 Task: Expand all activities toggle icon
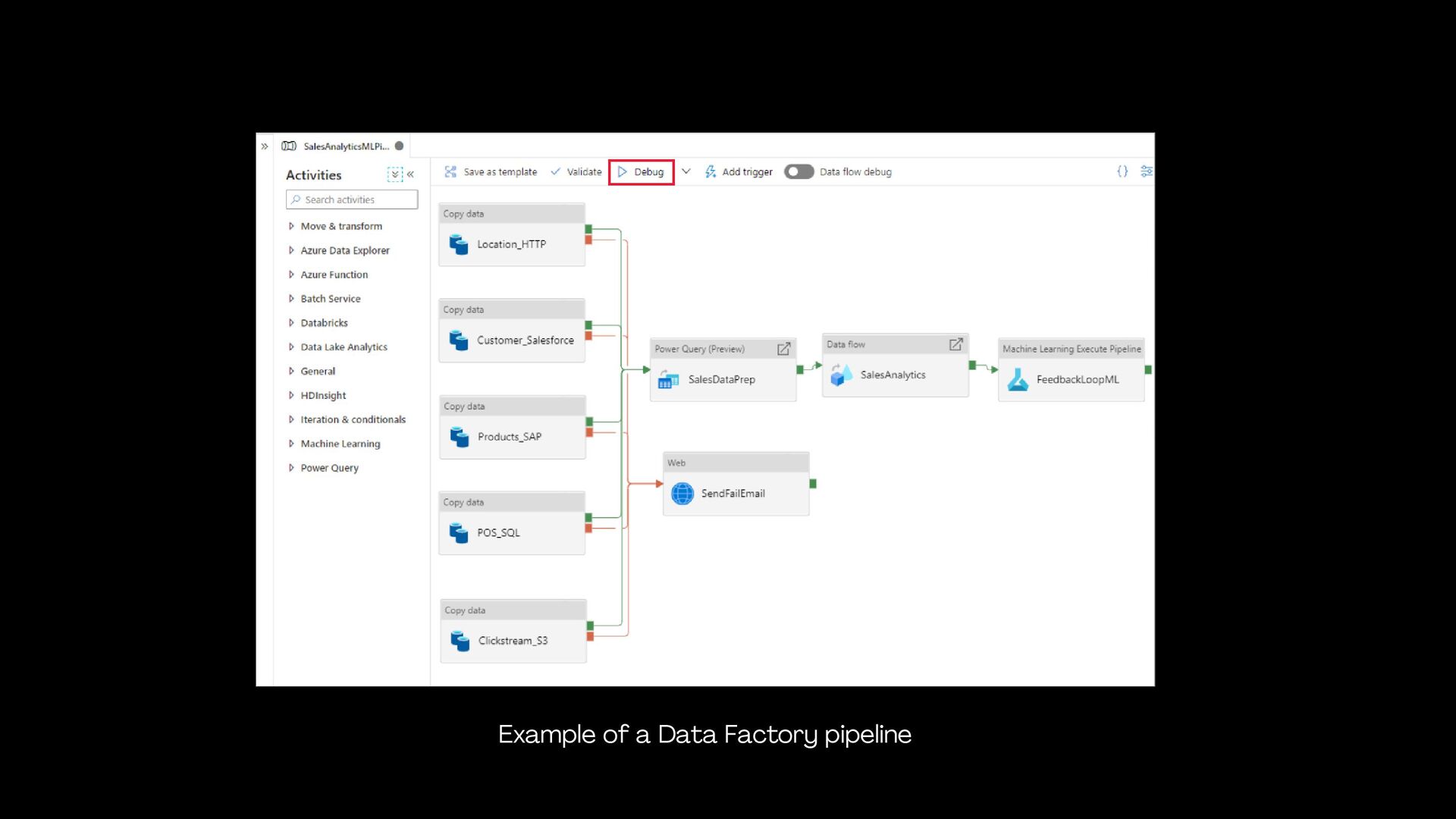(x=394, y=174)
